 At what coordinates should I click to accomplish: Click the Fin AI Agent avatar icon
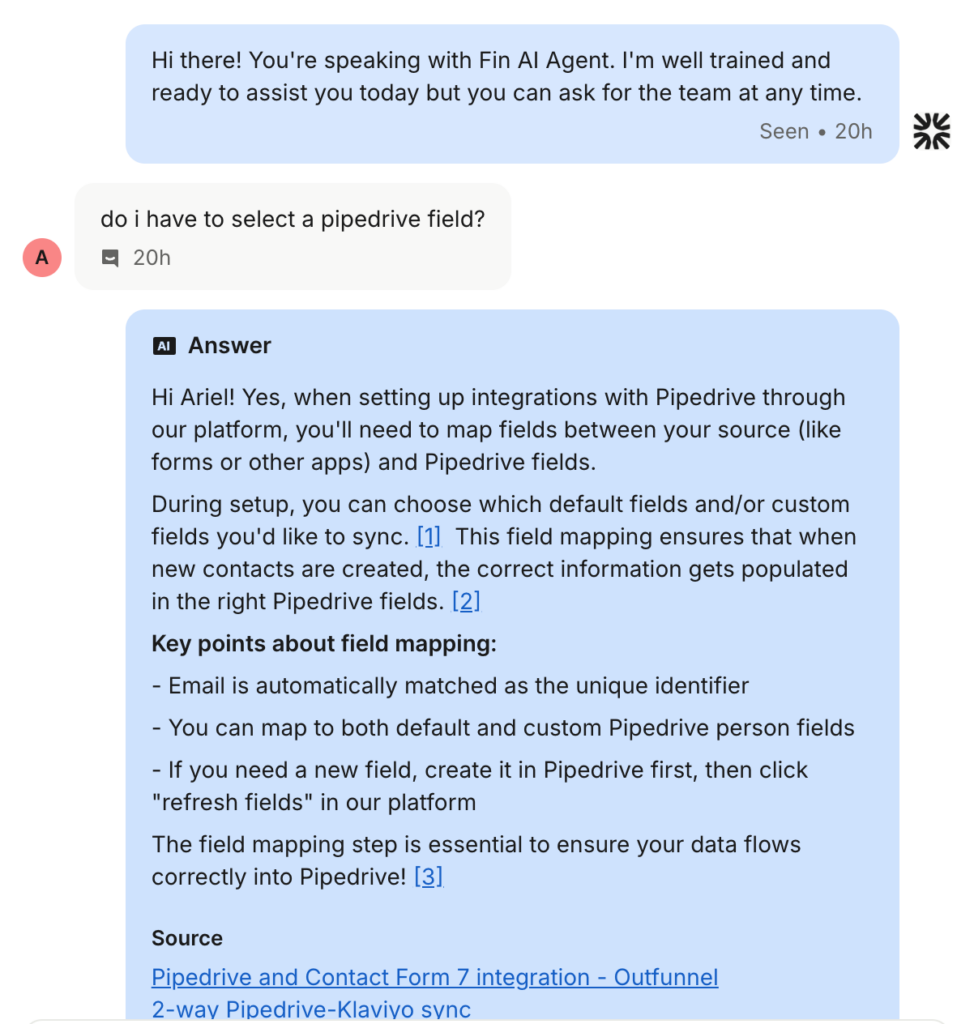[931, 131]
